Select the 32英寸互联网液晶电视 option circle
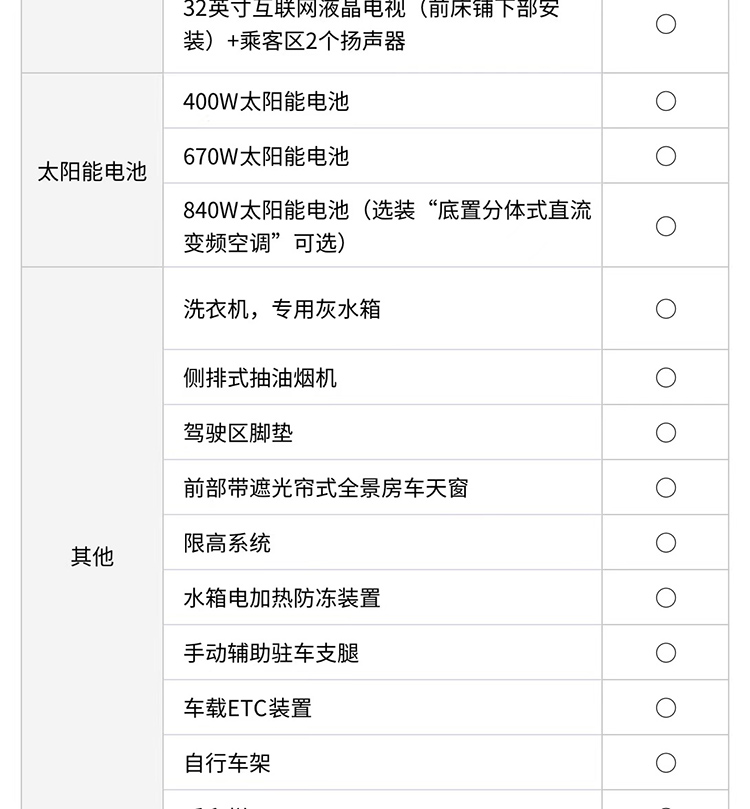Image resolution: width=750 pixels, height=809 pixels. click(x=666, y=24)
